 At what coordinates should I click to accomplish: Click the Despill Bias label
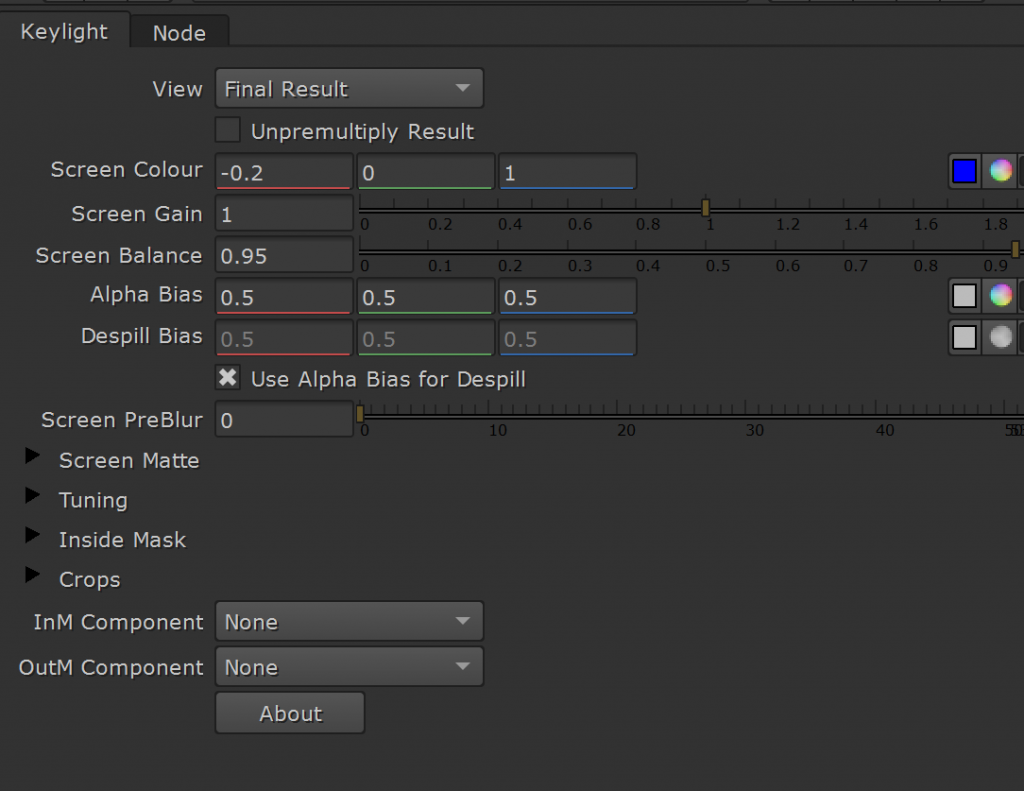142,336
